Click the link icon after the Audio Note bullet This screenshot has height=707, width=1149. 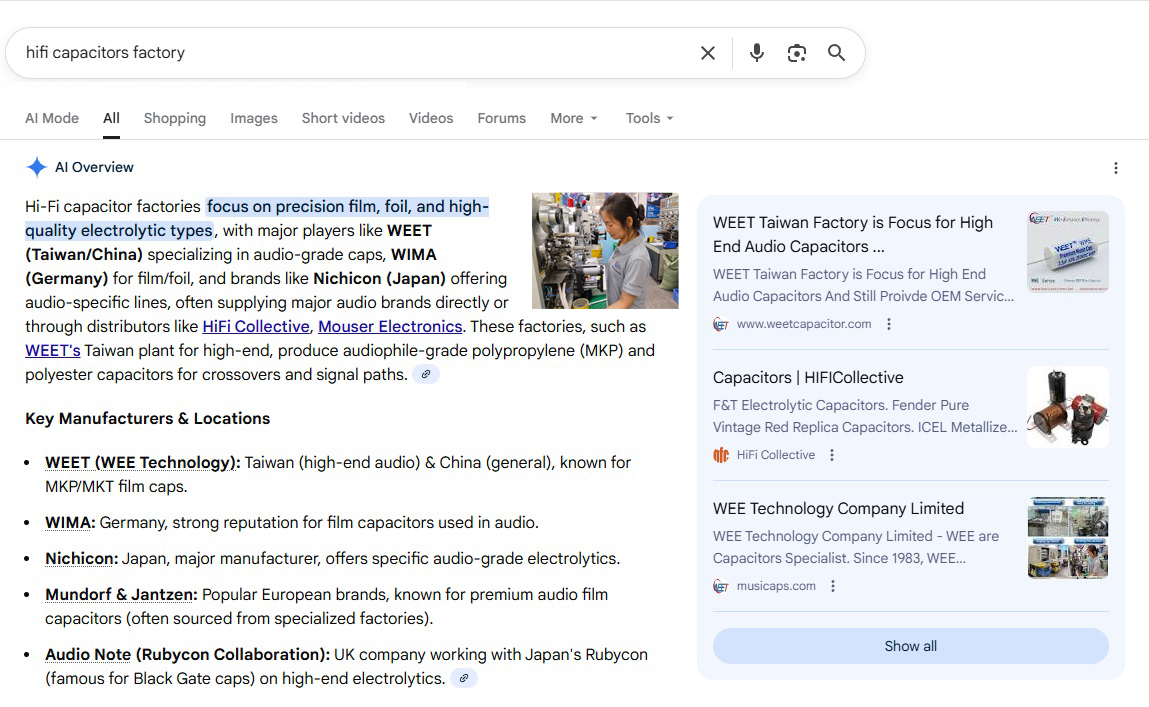[462, 677]
